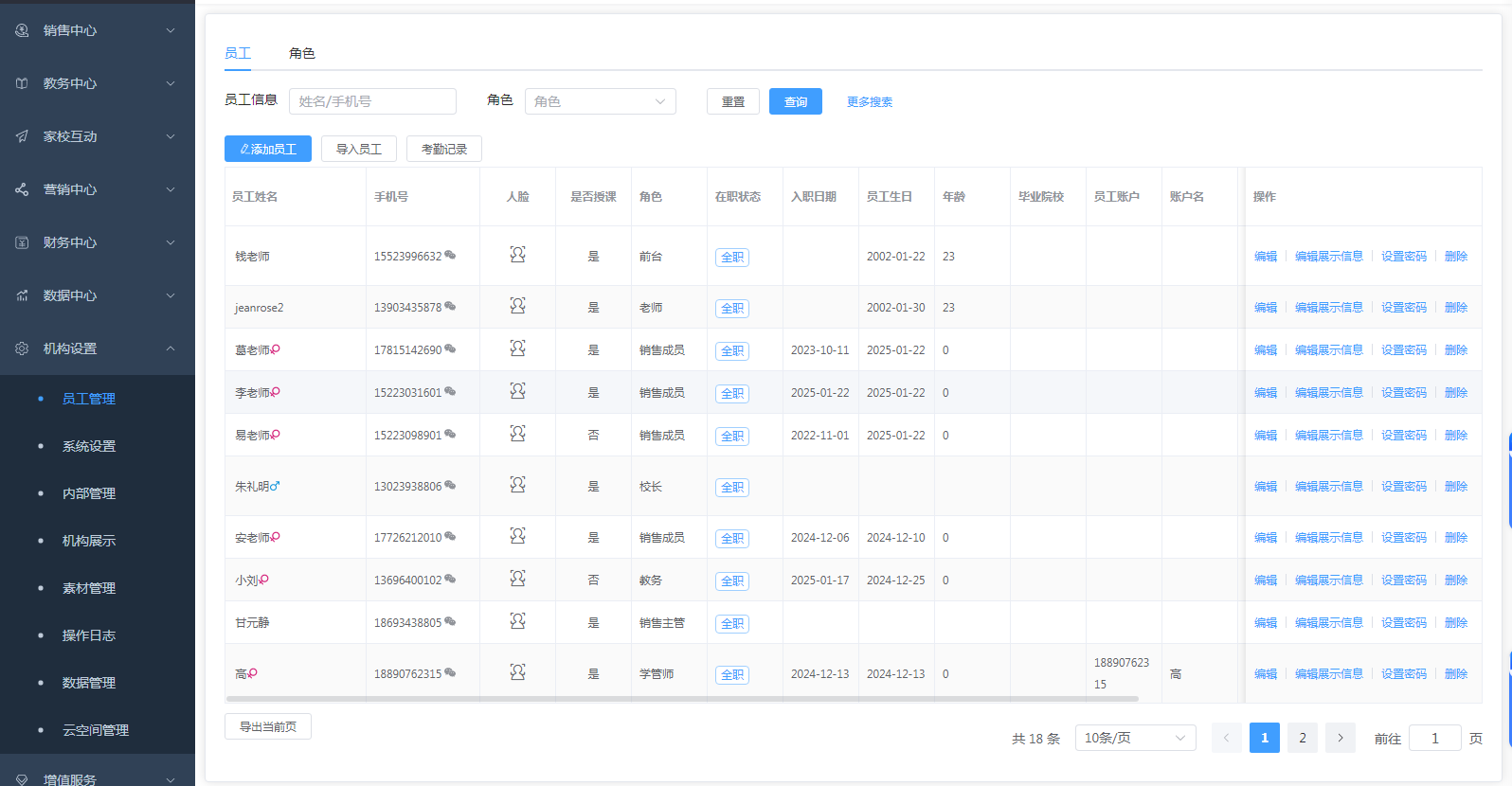The image size is (1512, 786).
Task: Click 全职 tag in 朱礼明 row
Action: click(732, 488)
